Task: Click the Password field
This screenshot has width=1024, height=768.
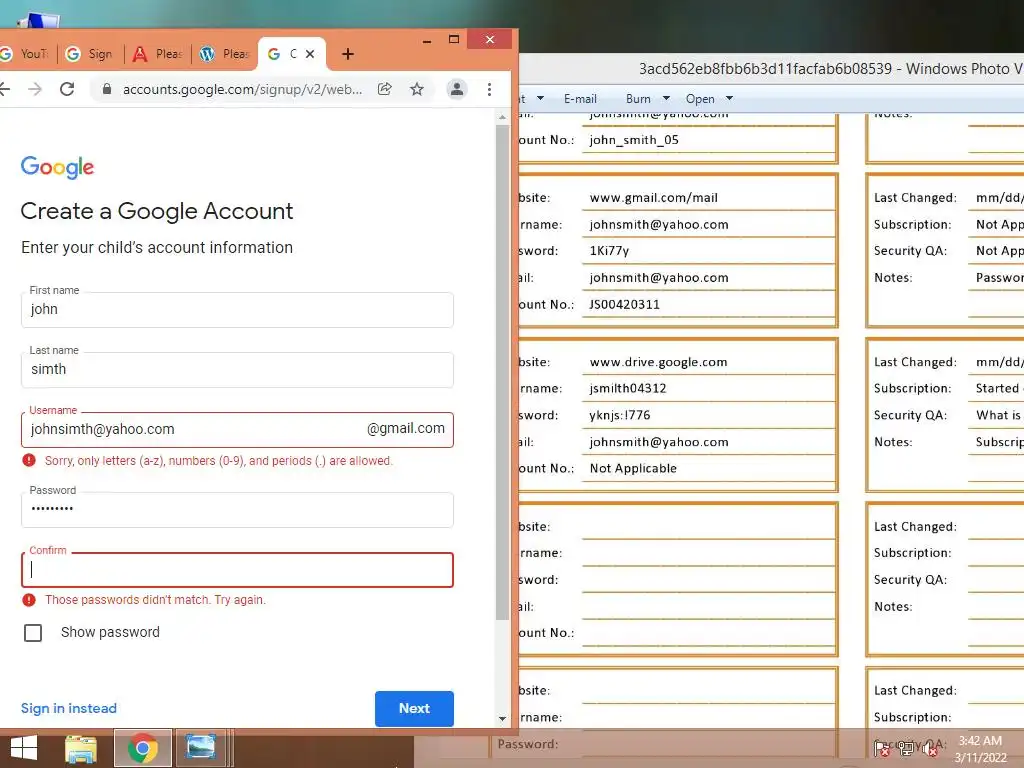Action: click(237, 509)
